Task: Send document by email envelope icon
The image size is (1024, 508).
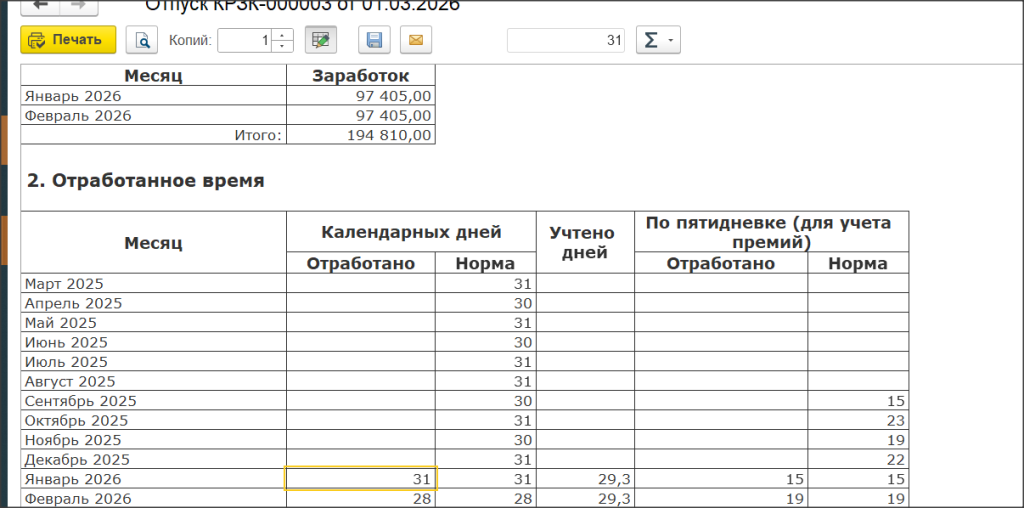Action: pos(416,40)
